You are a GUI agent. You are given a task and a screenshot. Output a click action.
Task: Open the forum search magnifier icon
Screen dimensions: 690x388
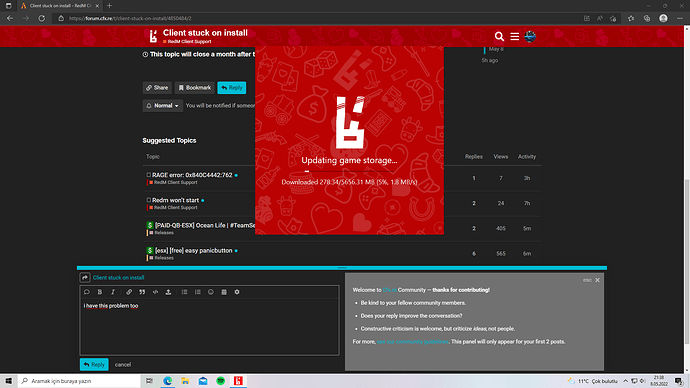pyautogui.click(x=499, y=37)
